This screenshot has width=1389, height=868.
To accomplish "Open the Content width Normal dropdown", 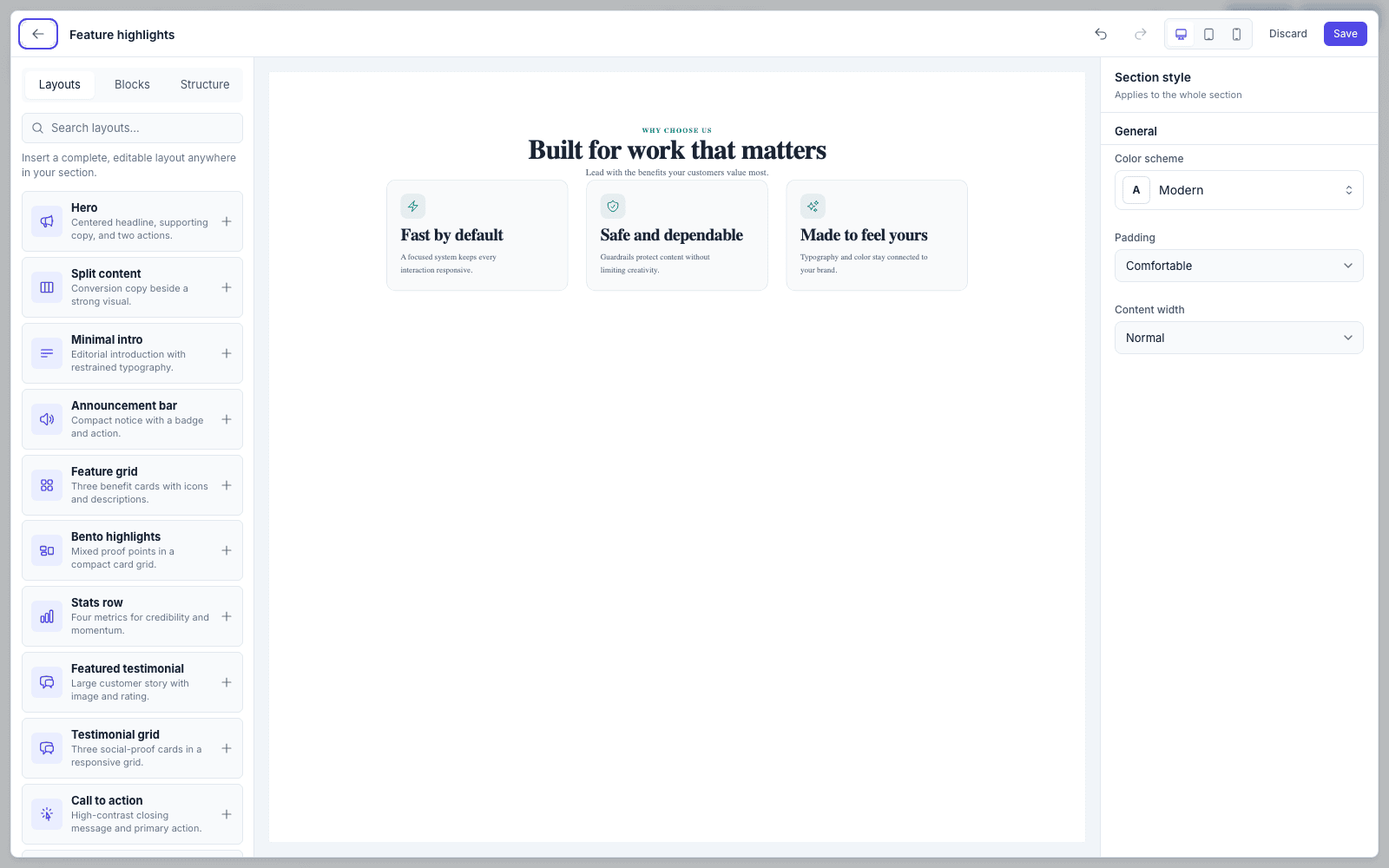I will (x=1239, y=338).
